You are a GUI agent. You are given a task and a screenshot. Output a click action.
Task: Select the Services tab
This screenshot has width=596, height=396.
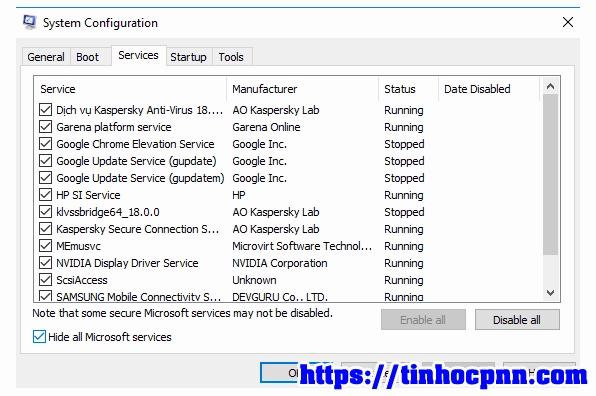(138, 55)
